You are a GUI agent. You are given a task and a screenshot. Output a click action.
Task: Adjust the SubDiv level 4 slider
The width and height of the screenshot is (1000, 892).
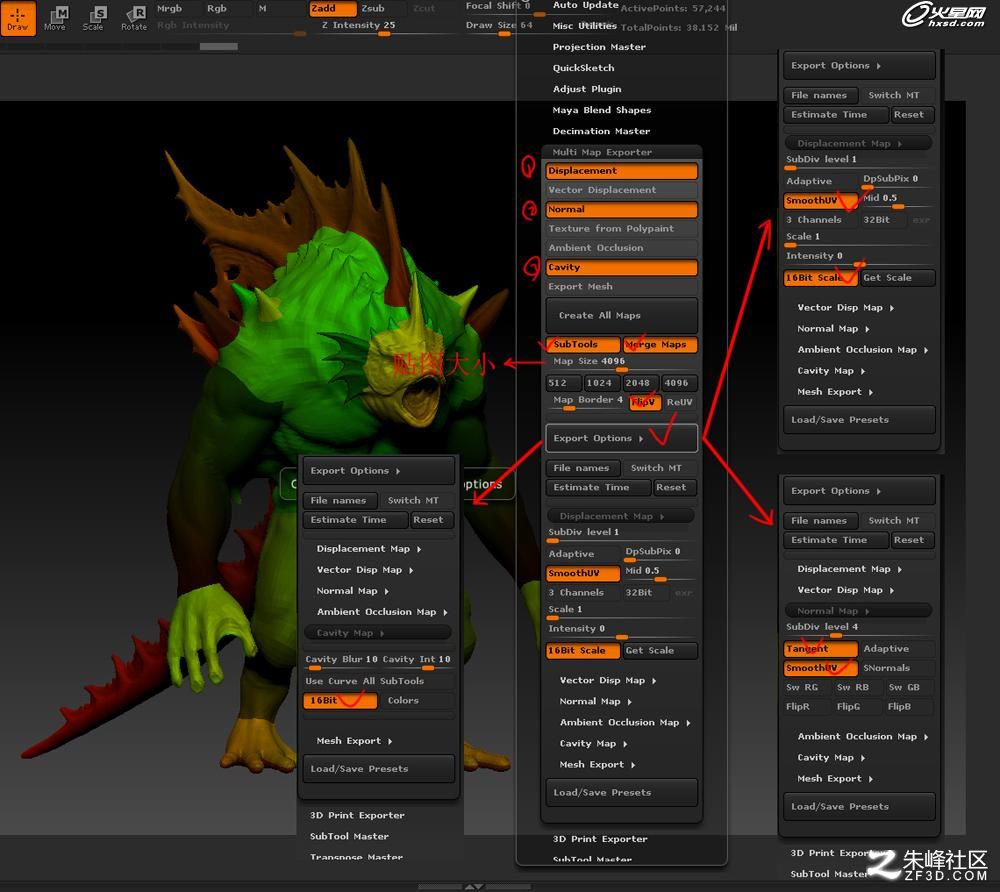click(858, 629)
